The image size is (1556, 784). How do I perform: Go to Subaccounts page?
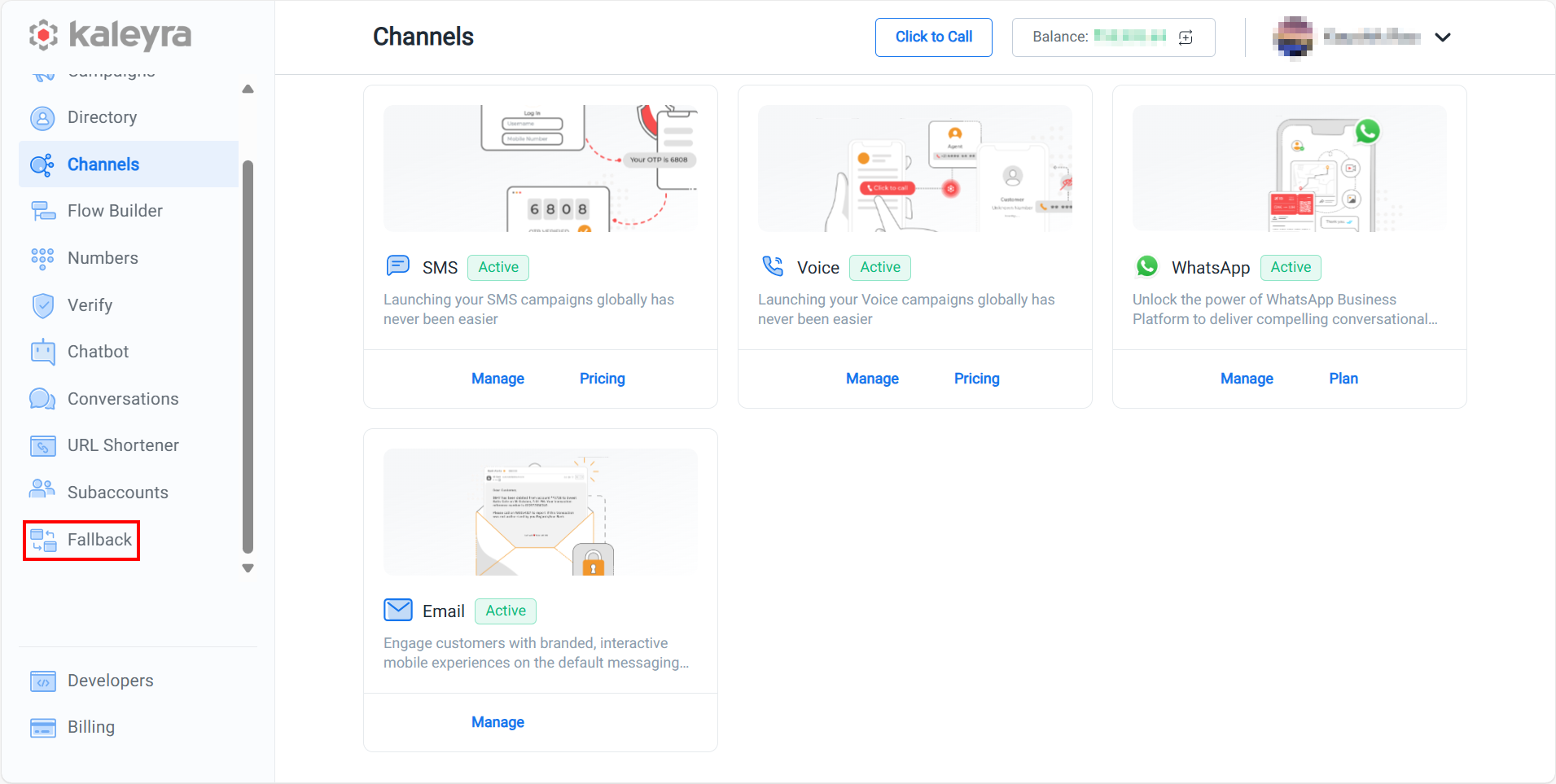coord(129,493)
